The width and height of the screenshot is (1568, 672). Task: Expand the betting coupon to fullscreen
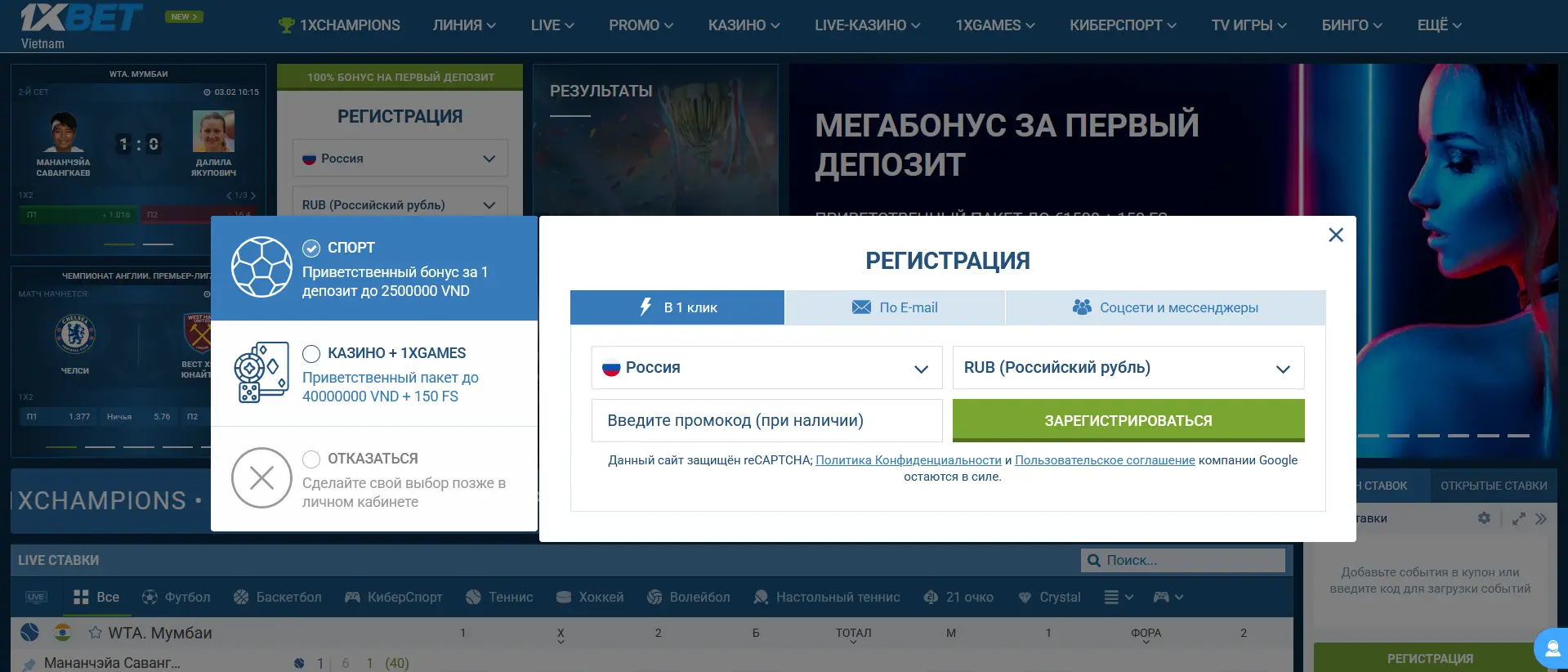pos(1518,518)
